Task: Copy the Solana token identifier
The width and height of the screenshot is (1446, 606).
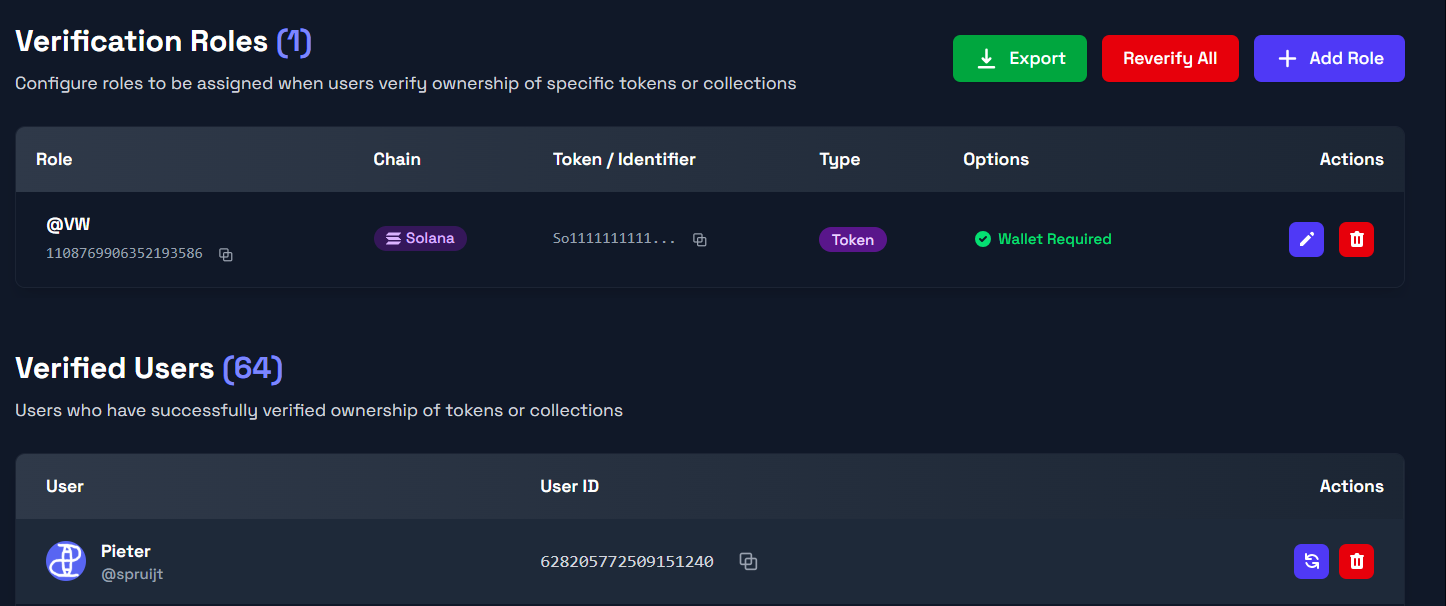Action: 700,240
